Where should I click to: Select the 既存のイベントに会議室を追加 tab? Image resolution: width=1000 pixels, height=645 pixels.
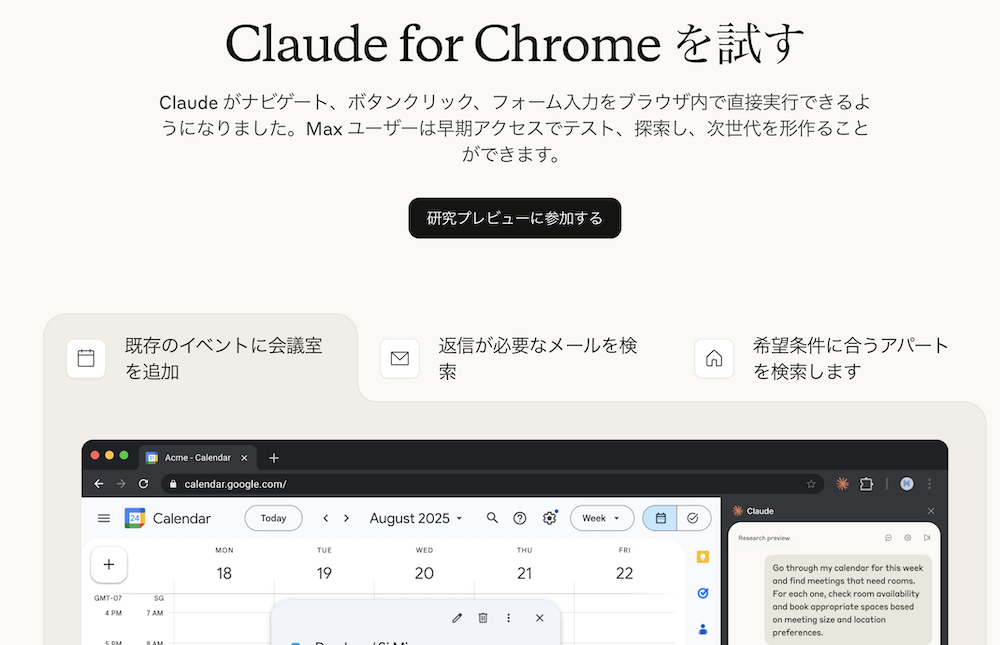tap(200, 358)
